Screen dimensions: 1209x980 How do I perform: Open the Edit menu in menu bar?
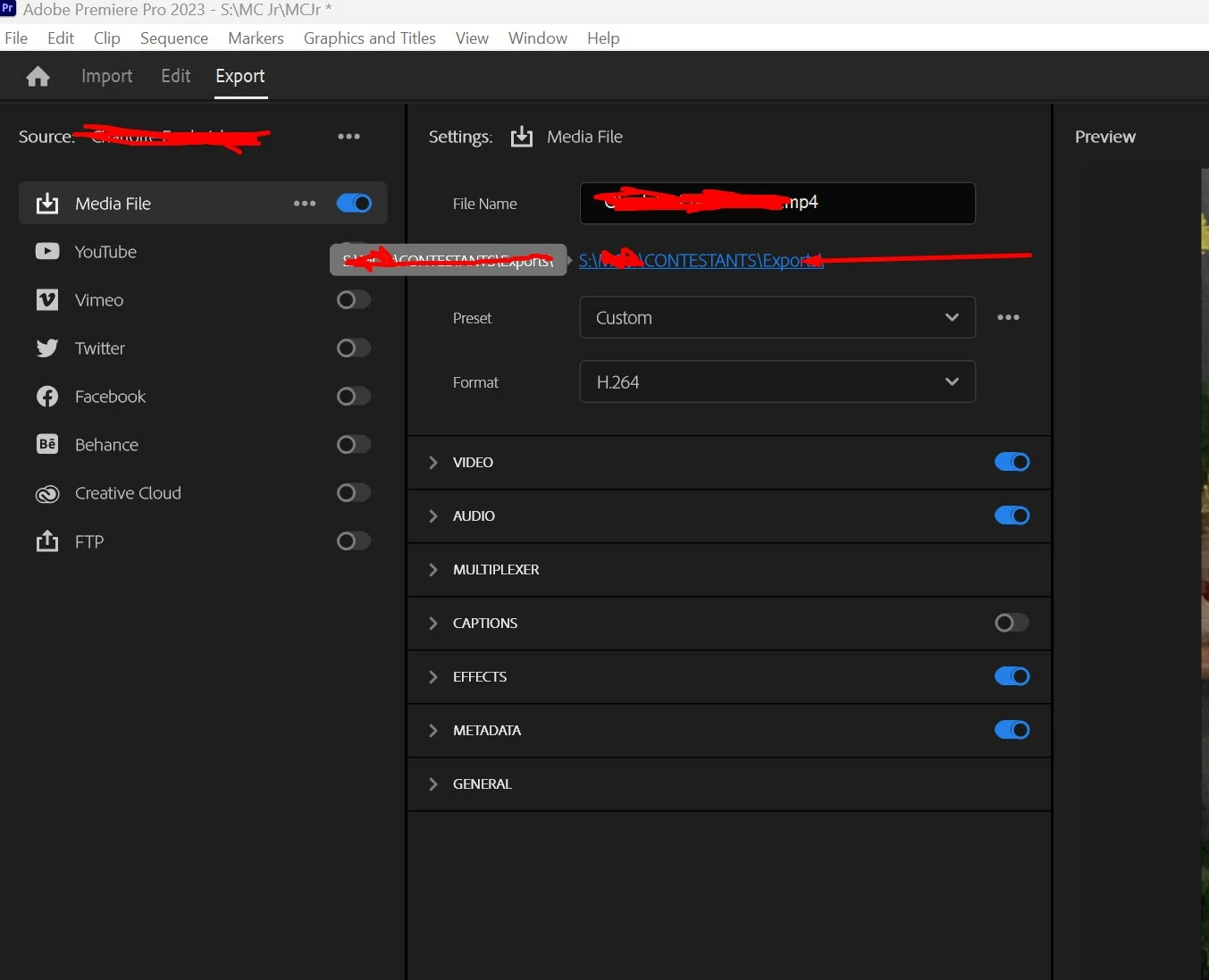pos(61,38)
